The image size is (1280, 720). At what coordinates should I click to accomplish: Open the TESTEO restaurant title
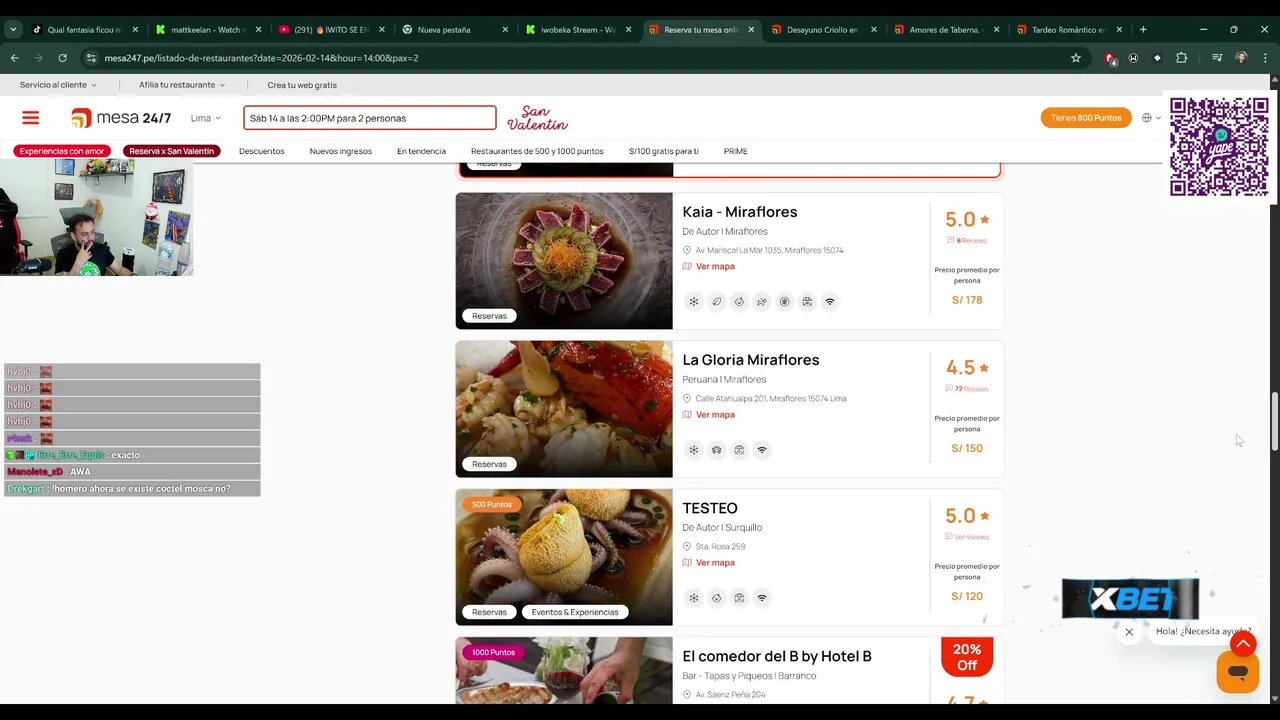tap(710, 508)
